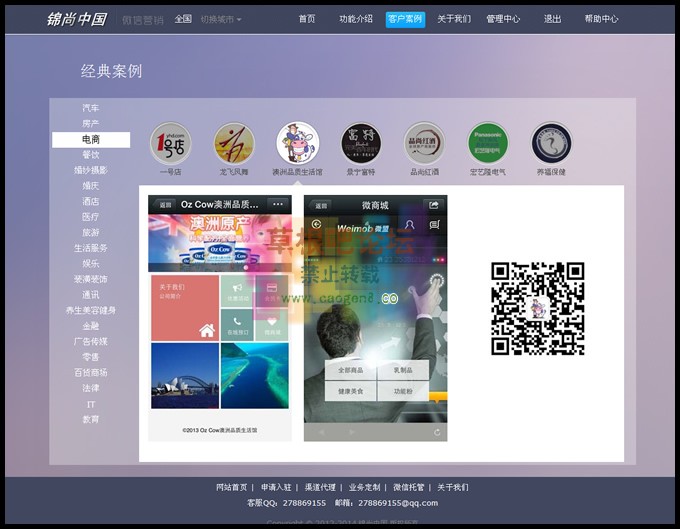Open the 景宁富特 black logo
The height and width of the screenshot is (529, 680).
[361, 144]
